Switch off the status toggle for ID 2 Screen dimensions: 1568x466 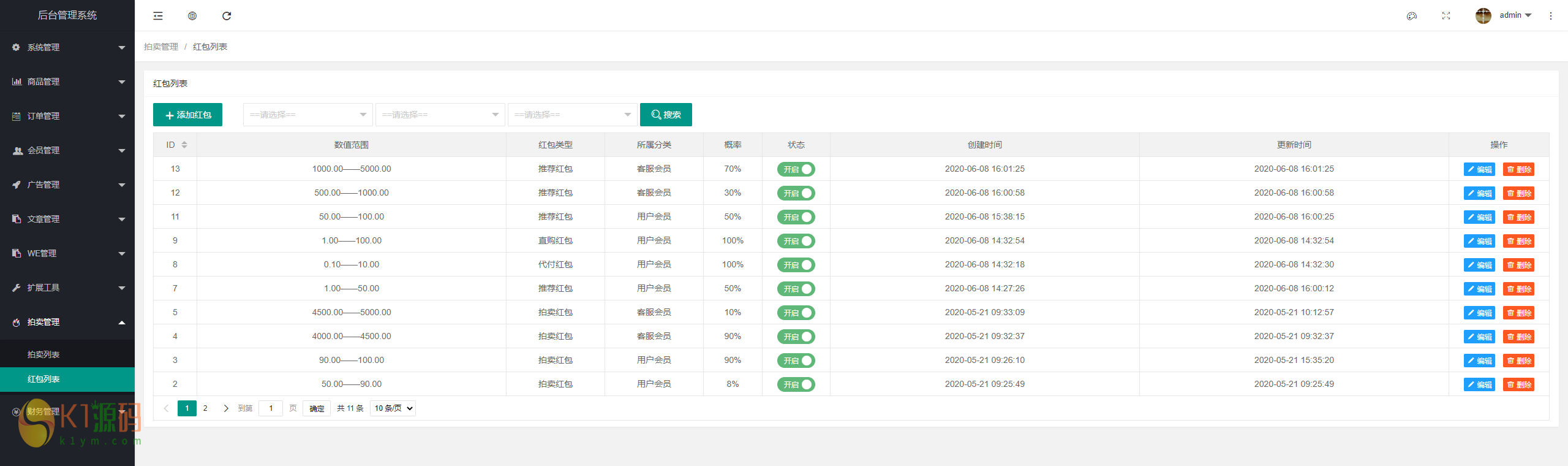click(796, 384)
